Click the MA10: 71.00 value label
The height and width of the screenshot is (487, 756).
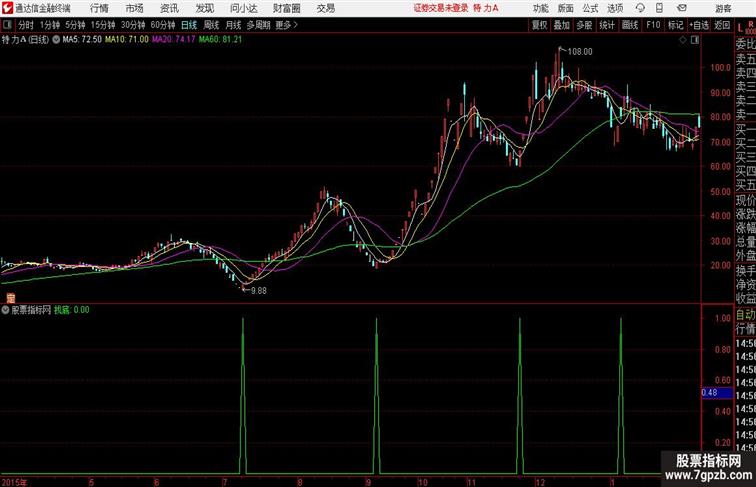click(x=127, y=40)
